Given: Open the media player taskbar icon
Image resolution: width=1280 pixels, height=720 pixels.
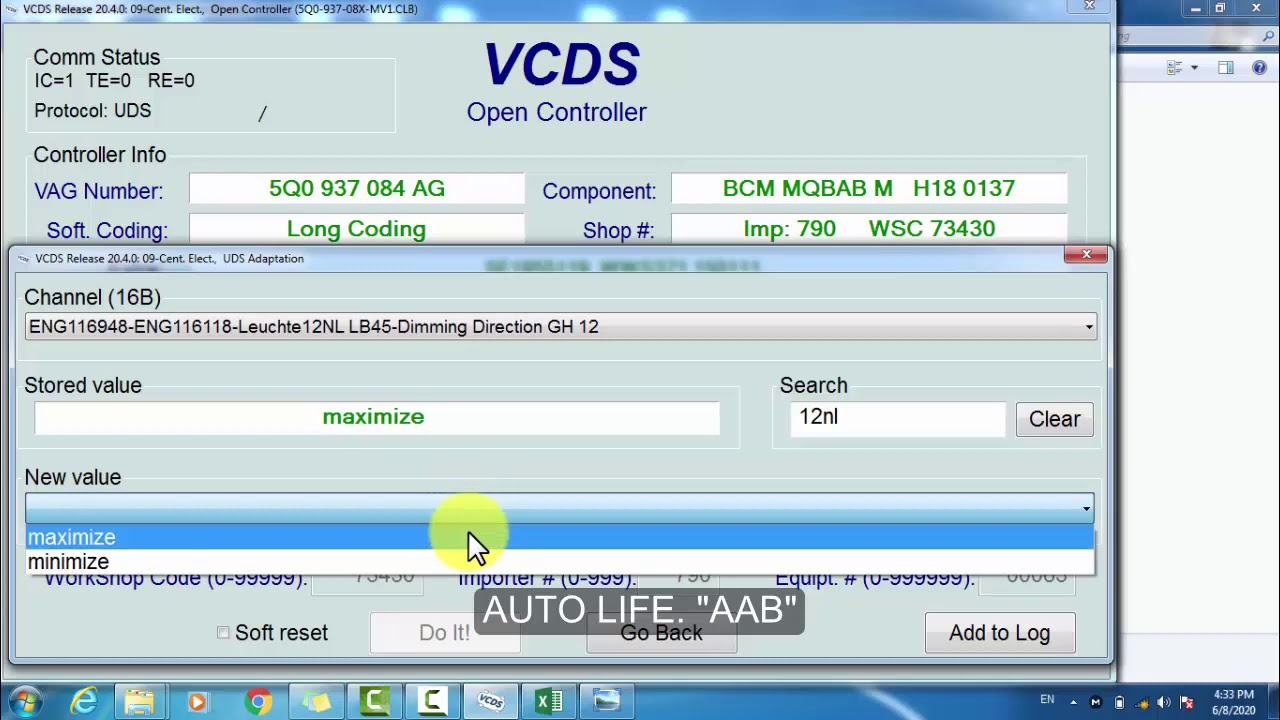Looking at the screenshot, I should pos(197,701).
